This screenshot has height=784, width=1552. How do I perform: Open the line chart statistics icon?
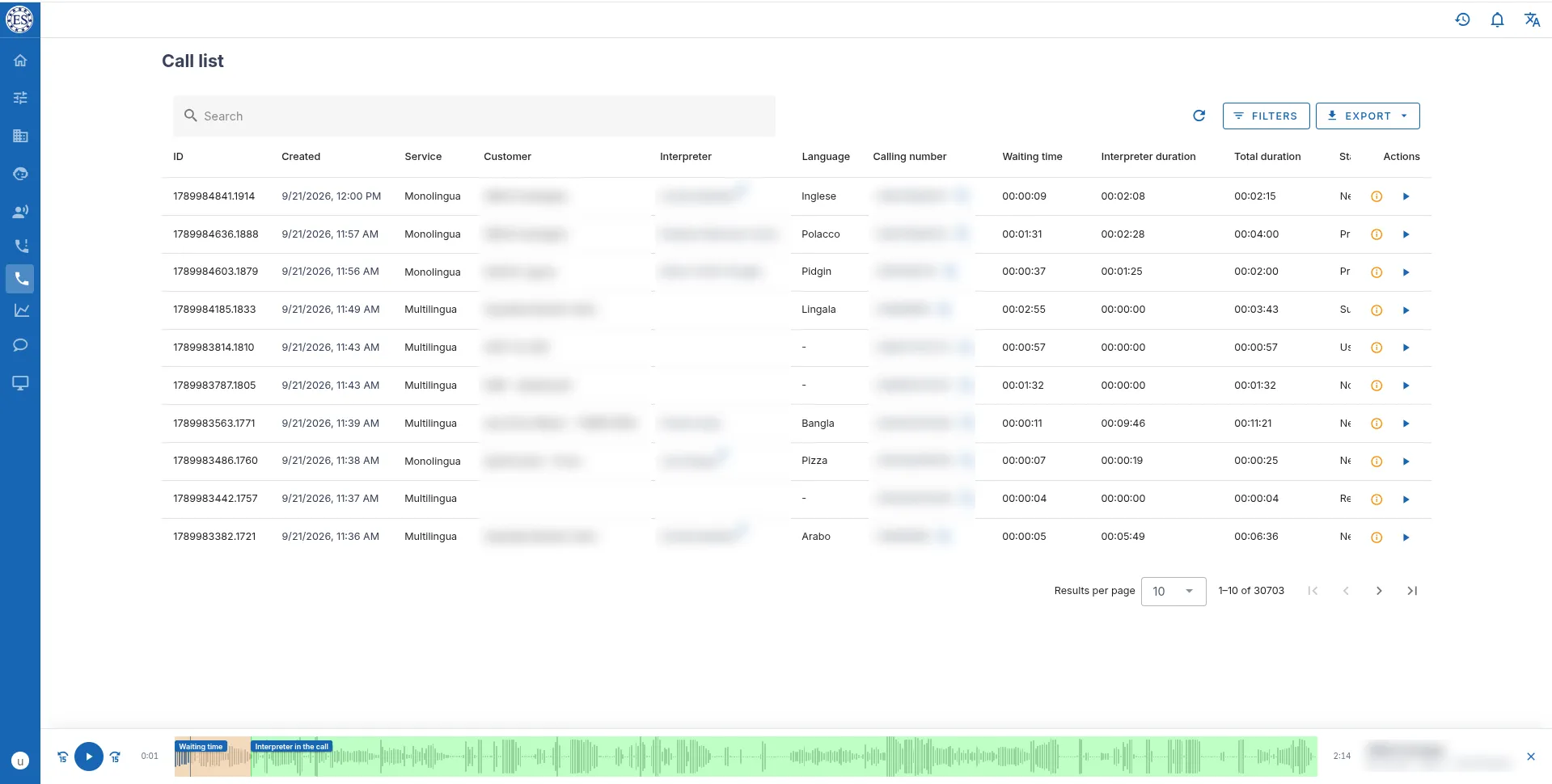coord(20,310)
